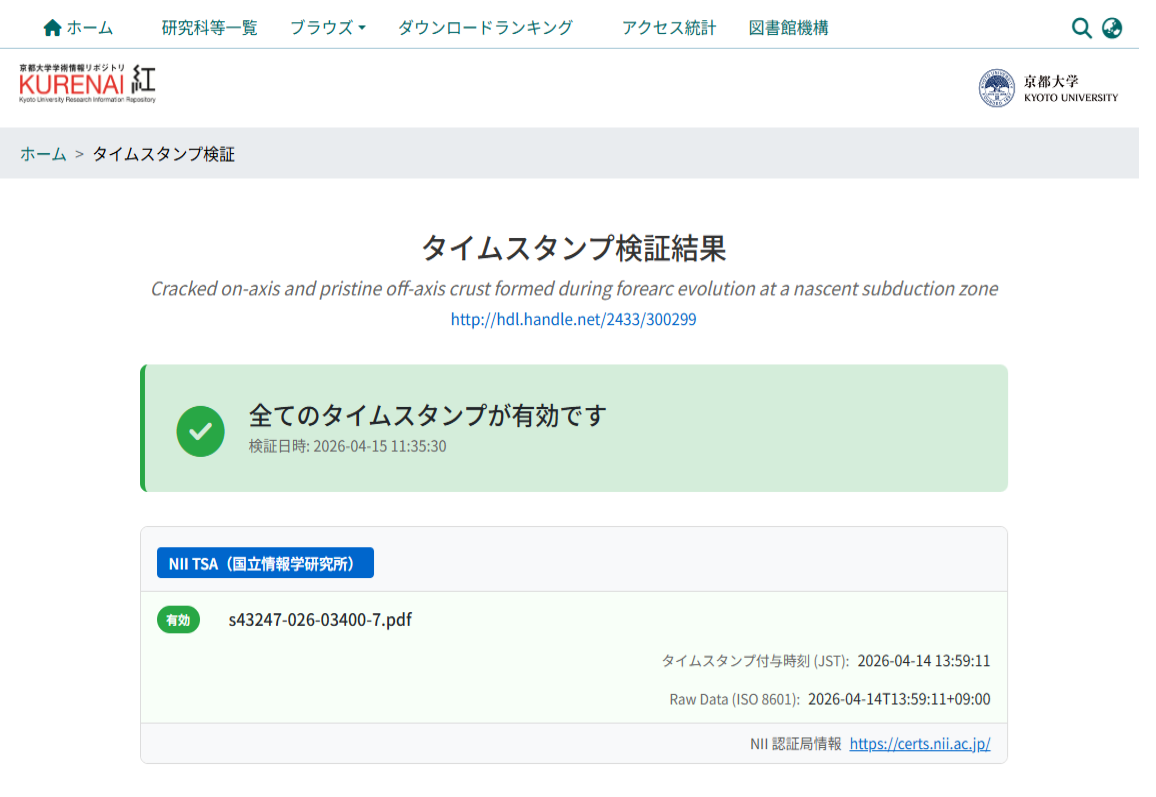Click the green checkmark success icon

(200, 430)
